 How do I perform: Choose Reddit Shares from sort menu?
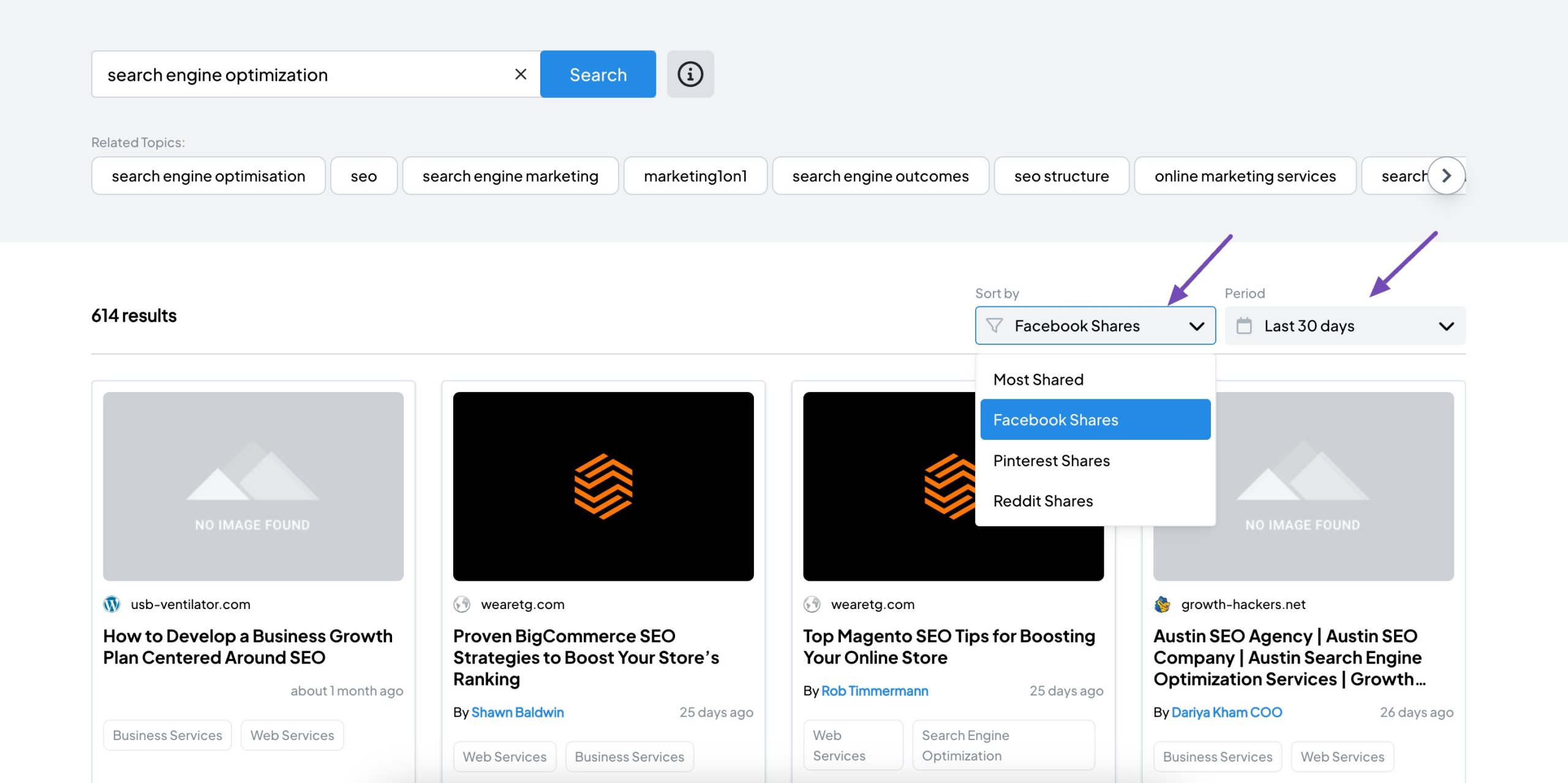click(x=1095, y=501)
